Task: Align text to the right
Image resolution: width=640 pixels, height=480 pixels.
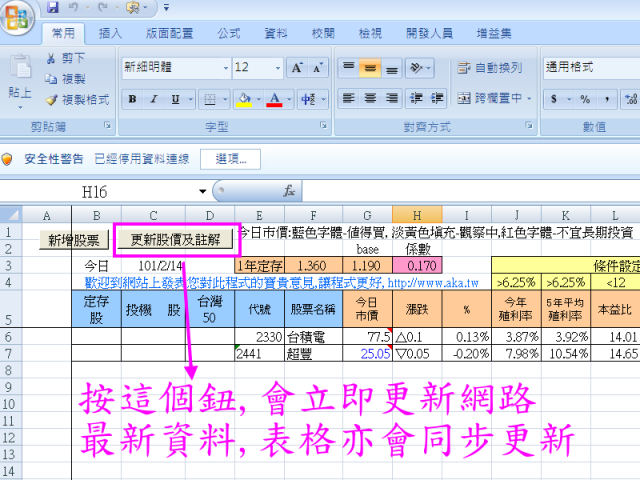Action: [392, 98]
